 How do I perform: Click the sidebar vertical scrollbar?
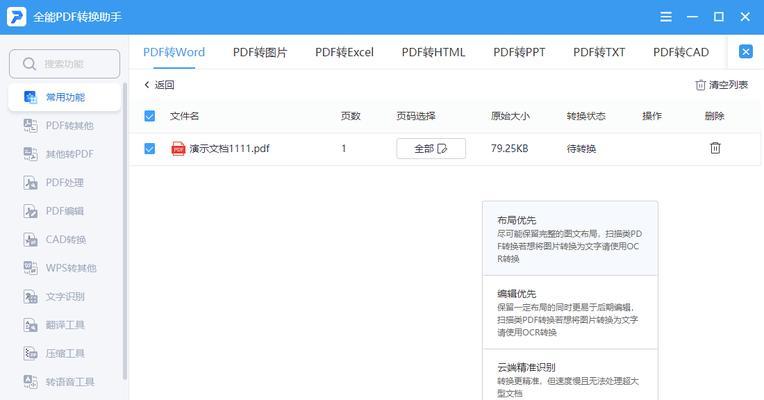coord(125,231)
